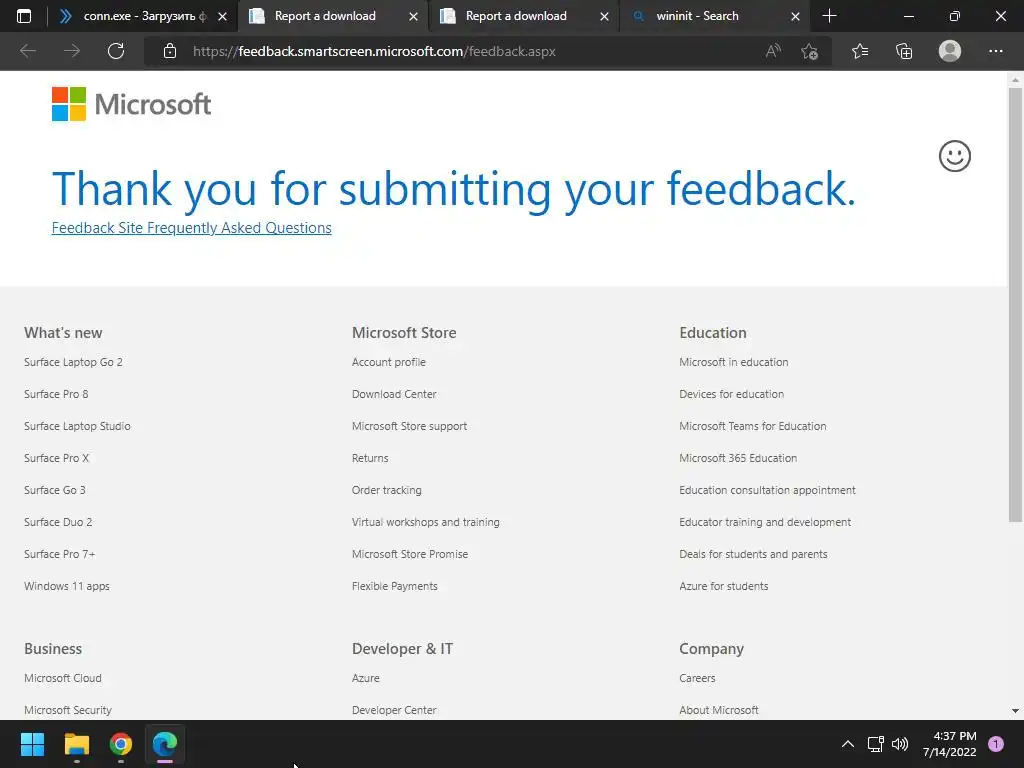Open the Favorites list icon
1024x768 pixels.
pos(860,51)
